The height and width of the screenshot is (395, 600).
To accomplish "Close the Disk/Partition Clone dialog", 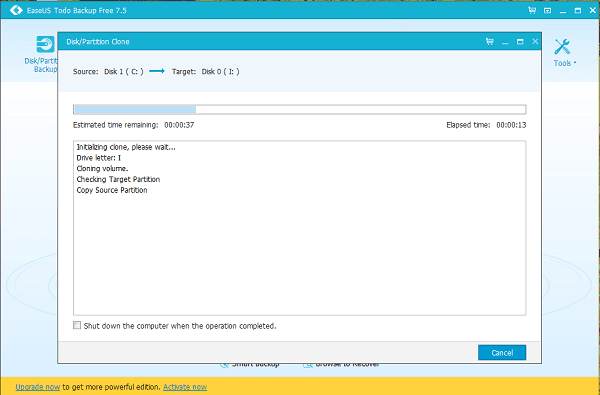I will [x=535, y=41].
